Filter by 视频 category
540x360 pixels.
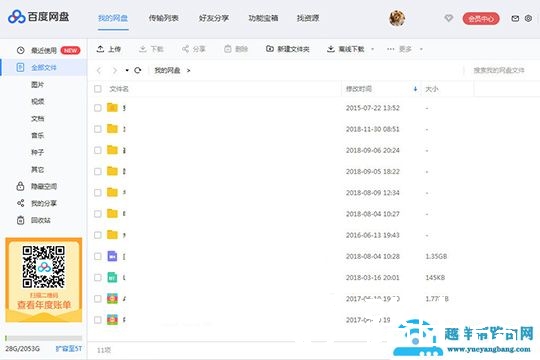pyautogui.click(x=38, y=101)
